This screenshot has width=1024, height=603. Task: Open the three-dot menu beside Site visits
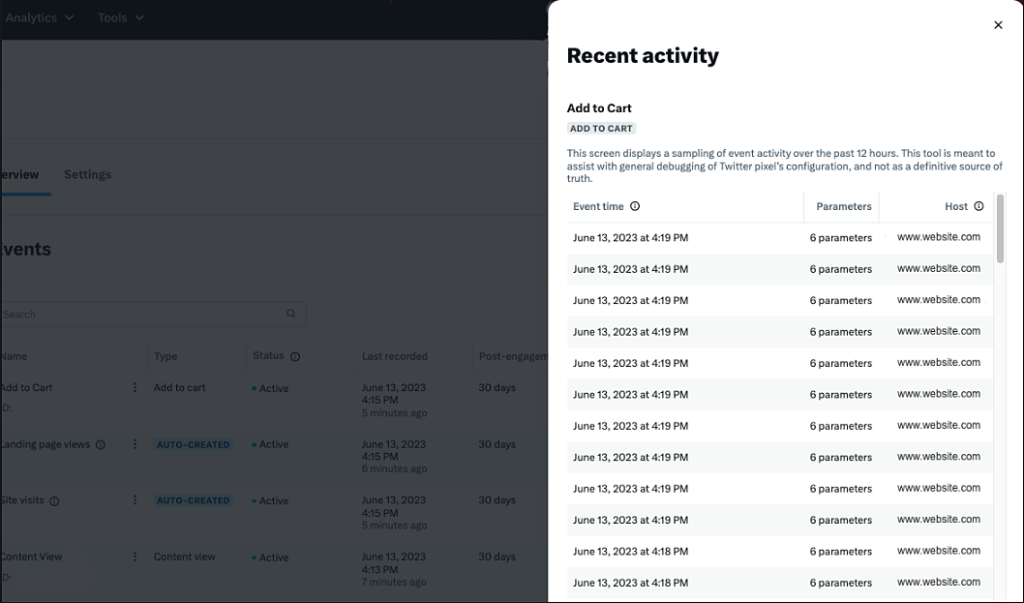(135, 500)
